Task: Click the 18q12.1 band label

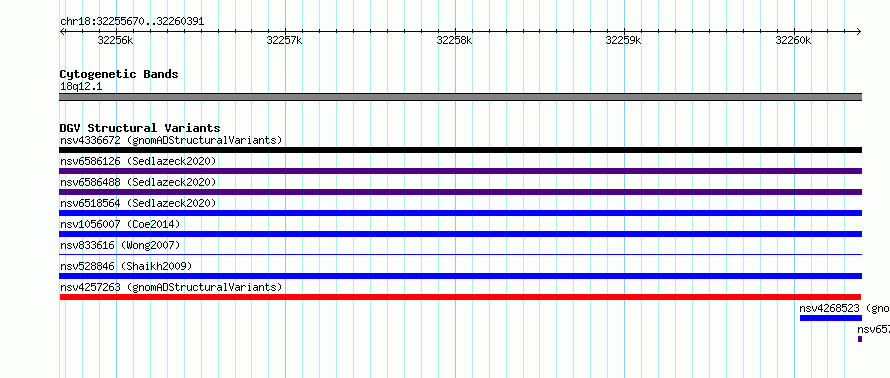Action: pyautogui.click(x=81, y=86)
